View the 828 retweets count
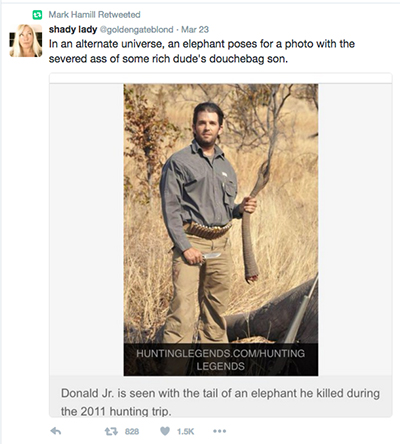This screenshot has height=444, width=400. [132, 432]
